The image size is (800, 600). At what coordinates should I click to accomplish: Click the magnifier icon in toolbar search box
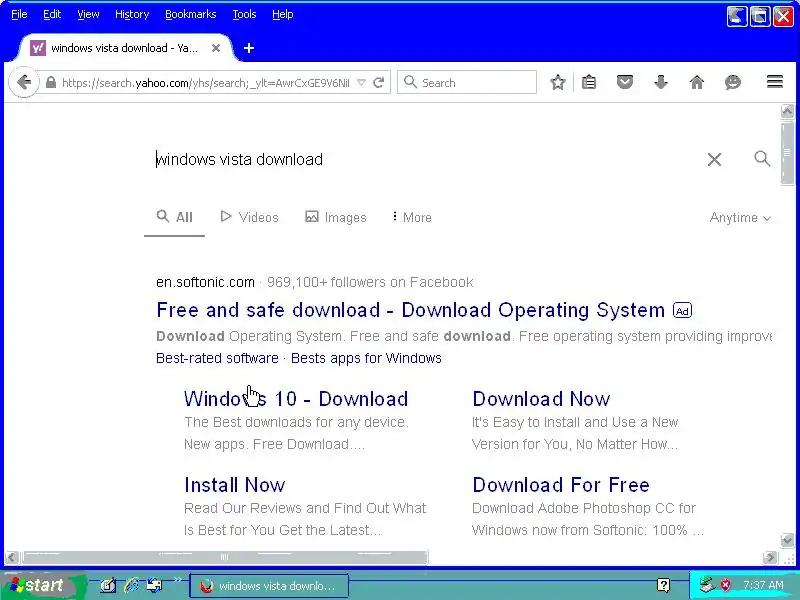(x=410, y=82)
